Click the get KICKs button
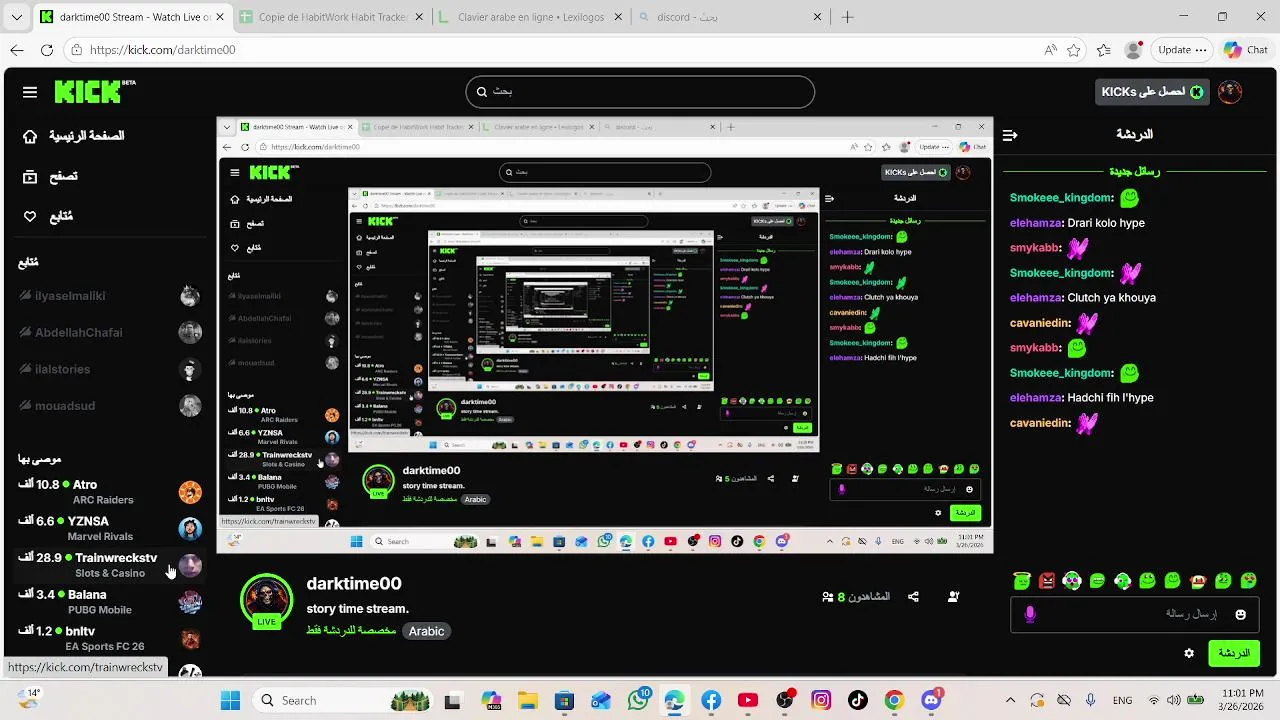The height and width of the screenshot is (720, 1280). point(1150,91)
